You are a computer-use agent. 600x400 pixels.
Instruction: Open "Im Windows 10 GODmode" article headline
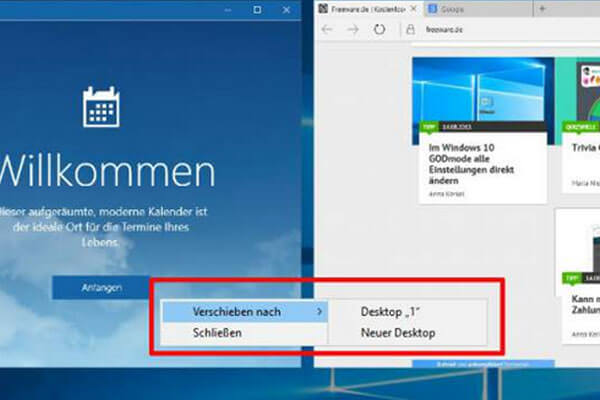tap(471, 164)
